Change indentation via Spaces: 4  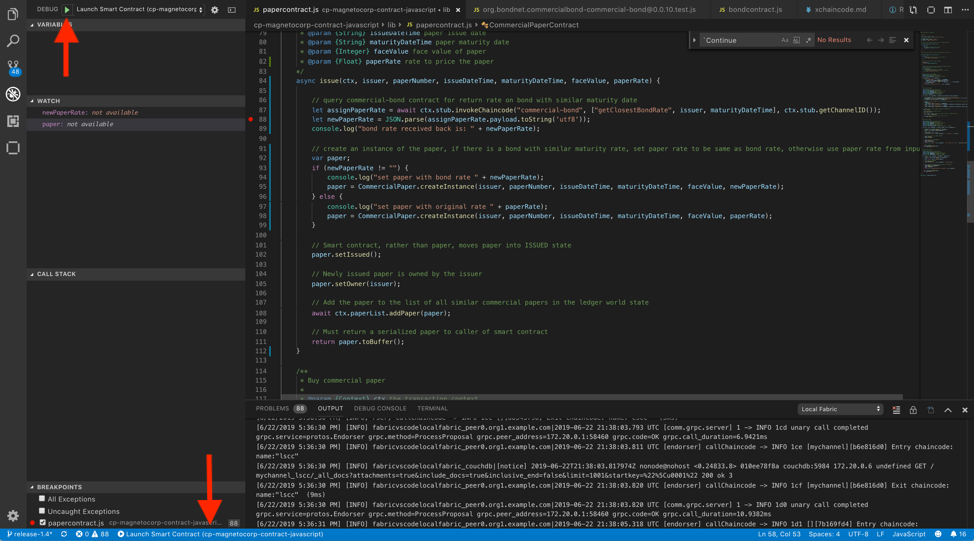824,534
